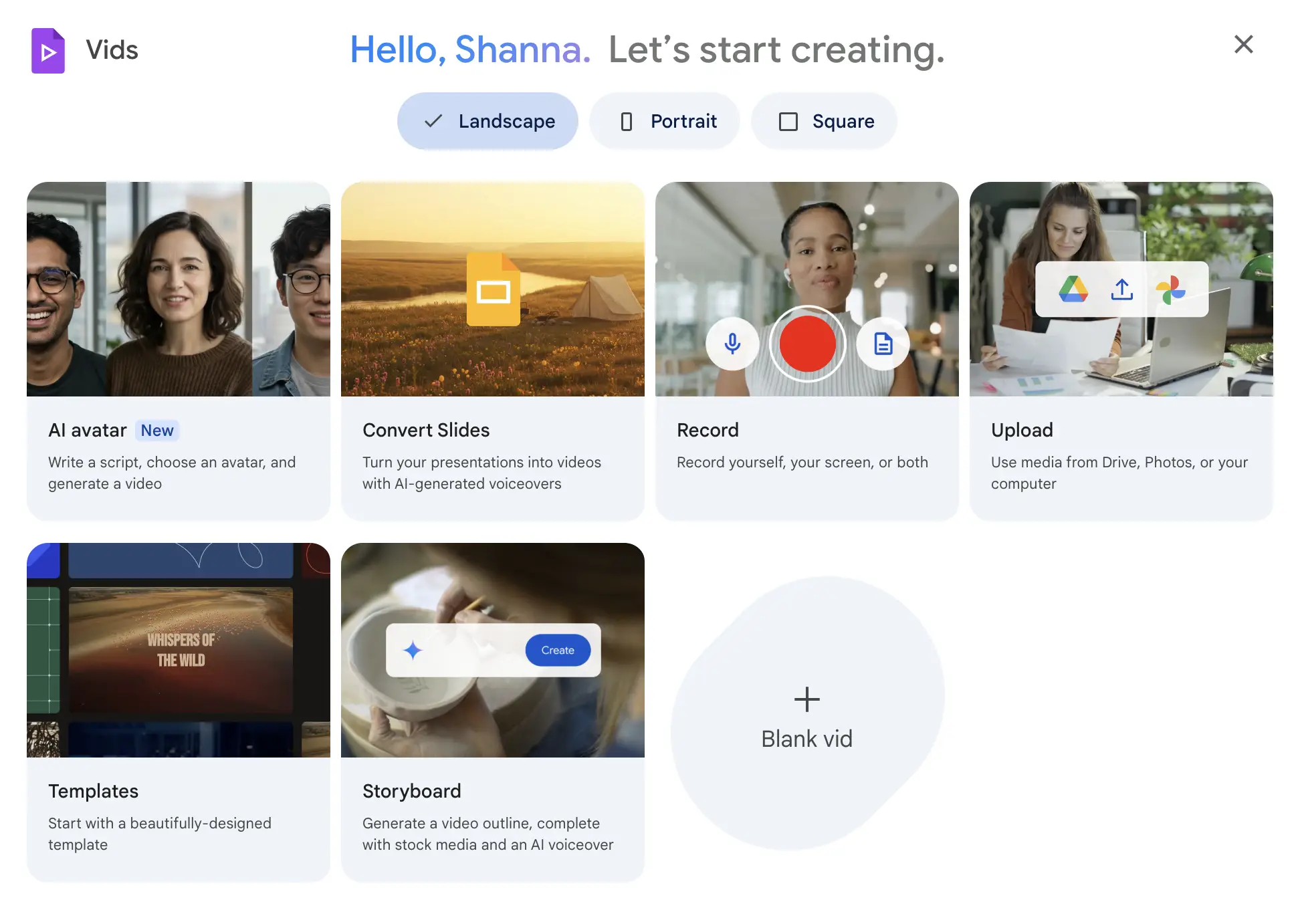Click the AI avatar faces thumbnail

coord(179,289)
